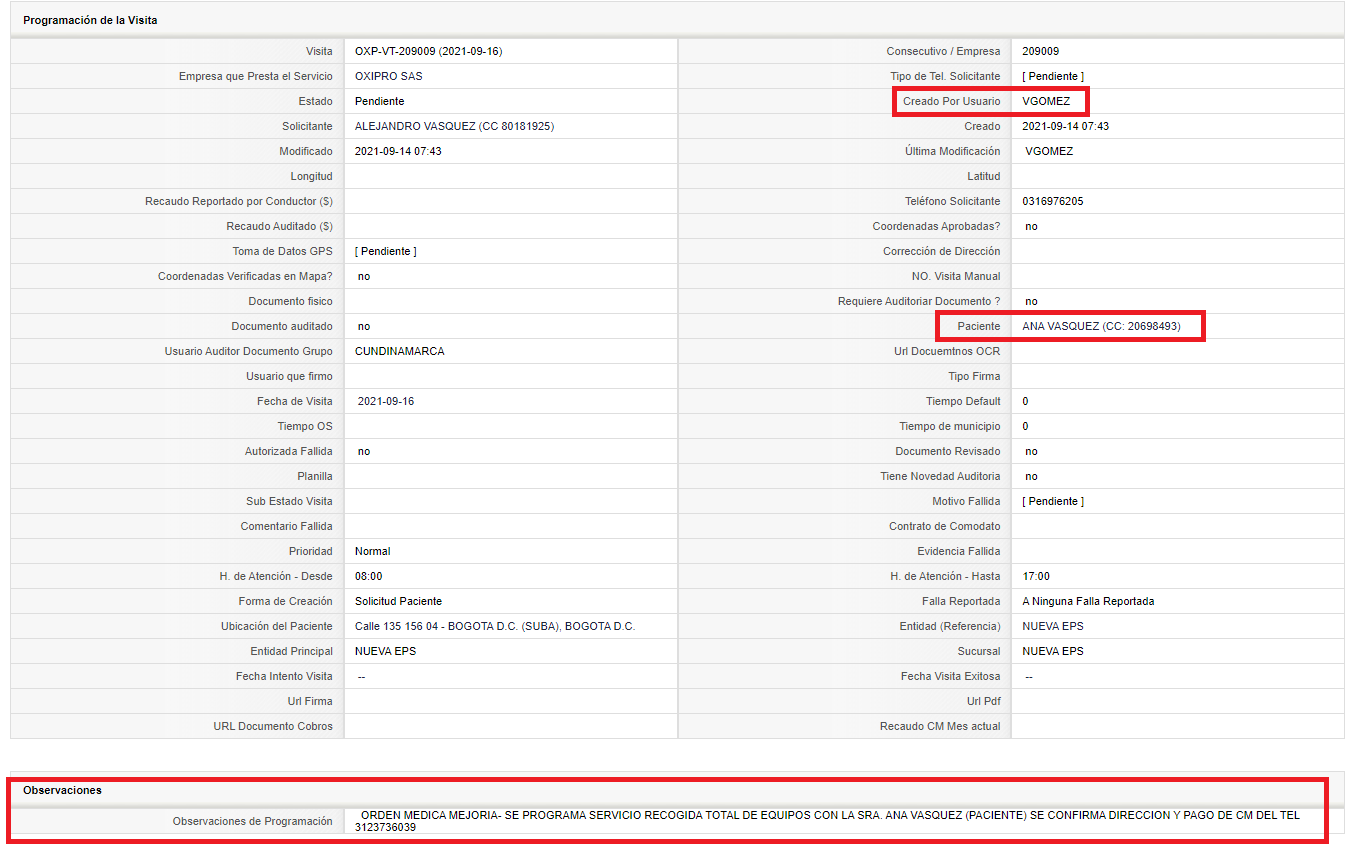Click the 'Url Docuemtnos OCR' label
This screenshot has width=1349, height=853.
(x=947, y=351)
